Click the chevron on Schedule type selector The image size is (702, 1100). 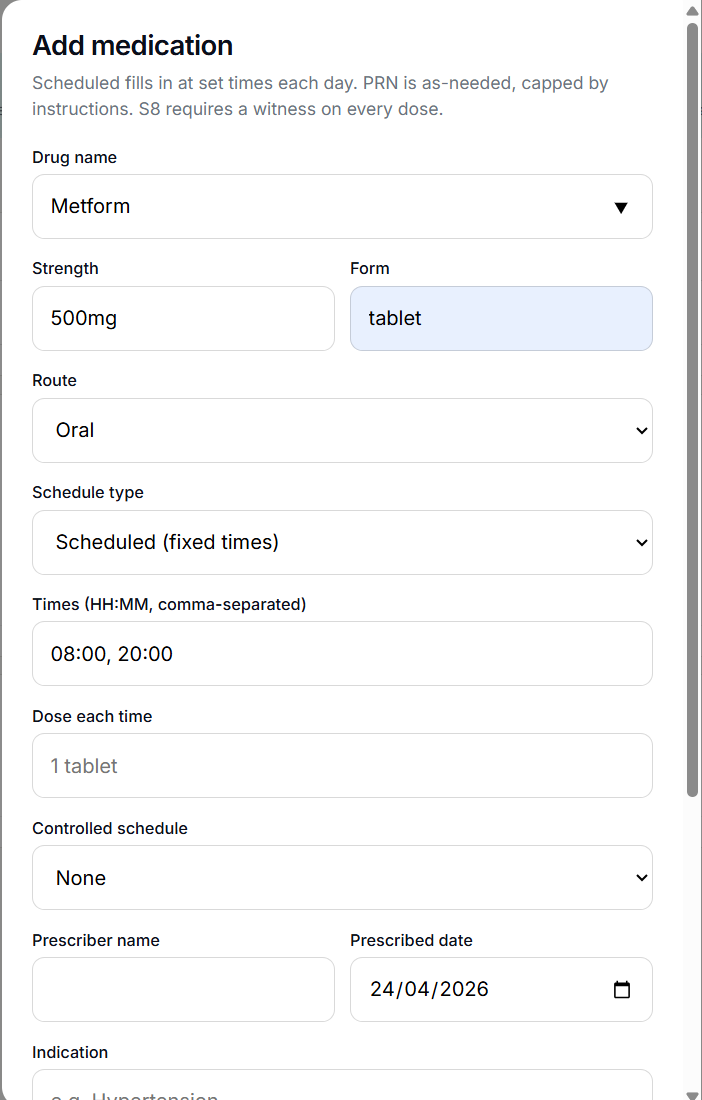click(x=641, y=542)
